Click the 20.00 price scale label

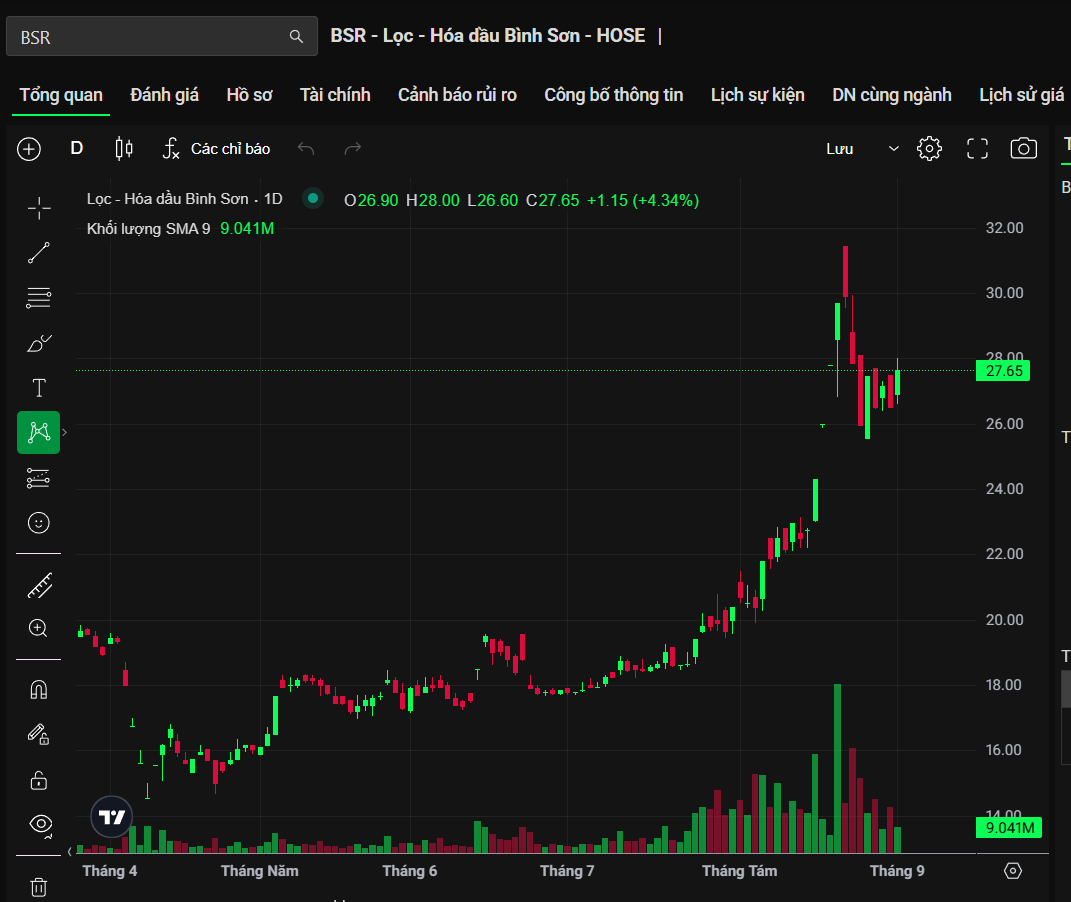click(1004, 620)
